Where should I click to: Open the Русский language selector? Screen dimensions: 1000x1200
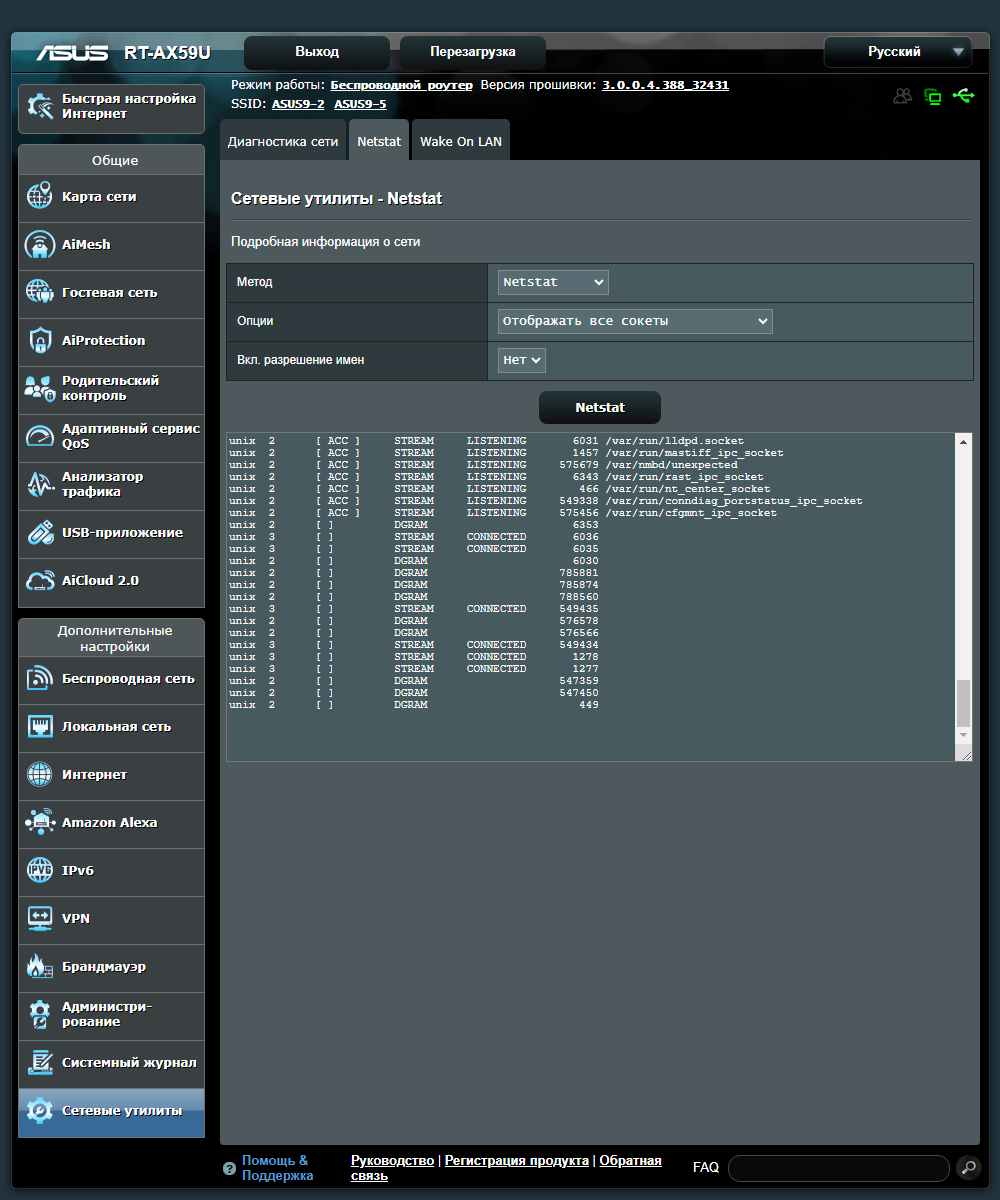coord(897,52)
